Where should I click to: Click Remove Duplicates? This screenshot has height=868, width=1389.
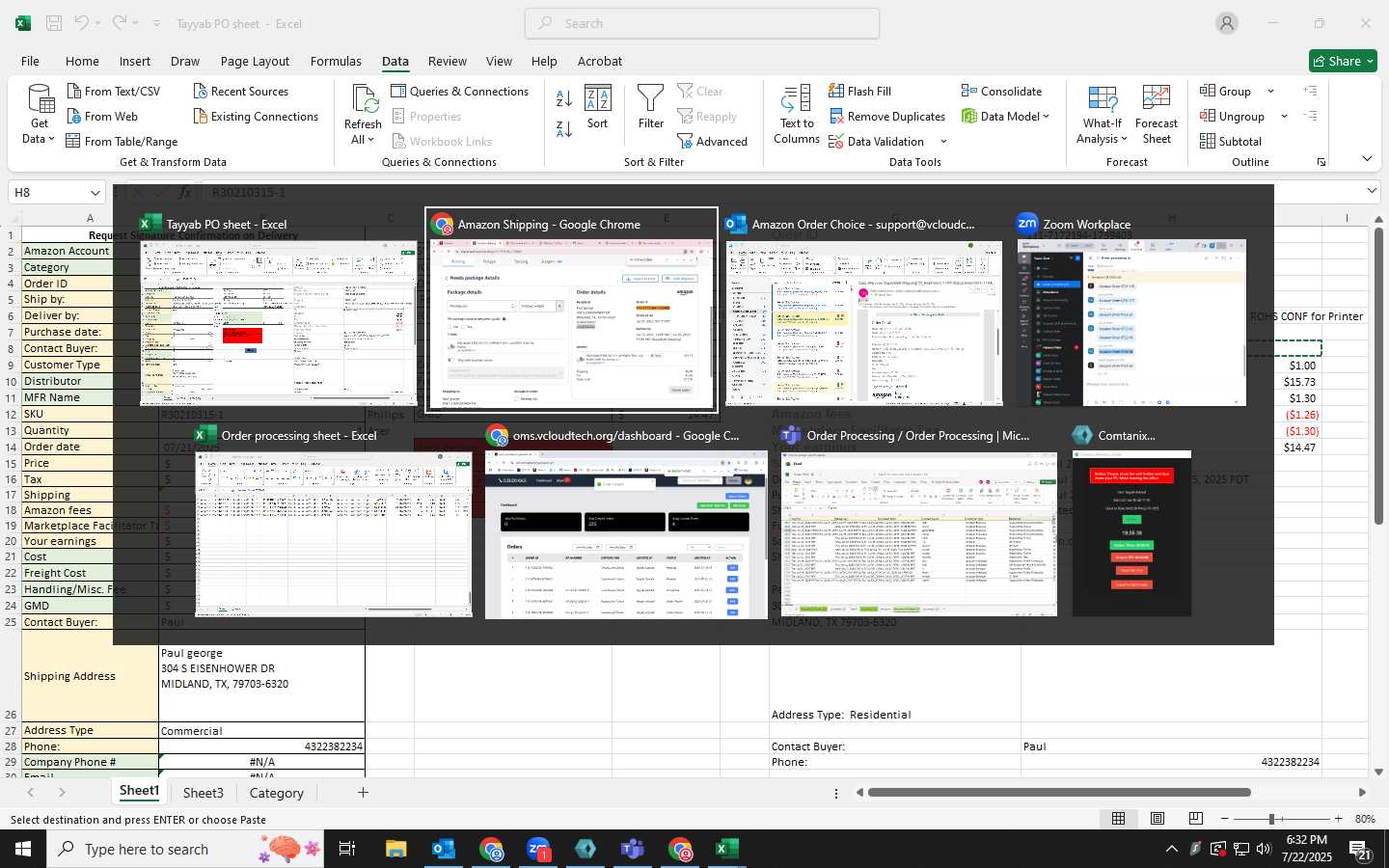click(x=886, y=116)
